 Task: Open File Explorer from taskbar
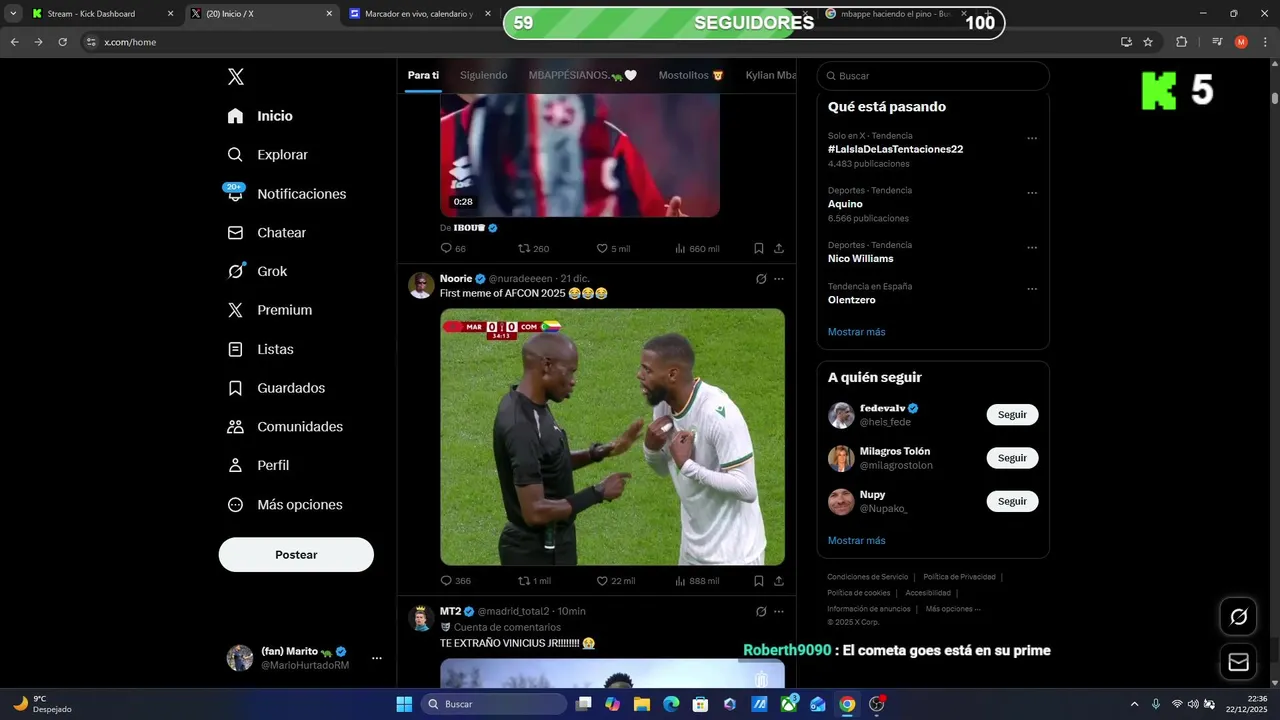coord(642,704)
